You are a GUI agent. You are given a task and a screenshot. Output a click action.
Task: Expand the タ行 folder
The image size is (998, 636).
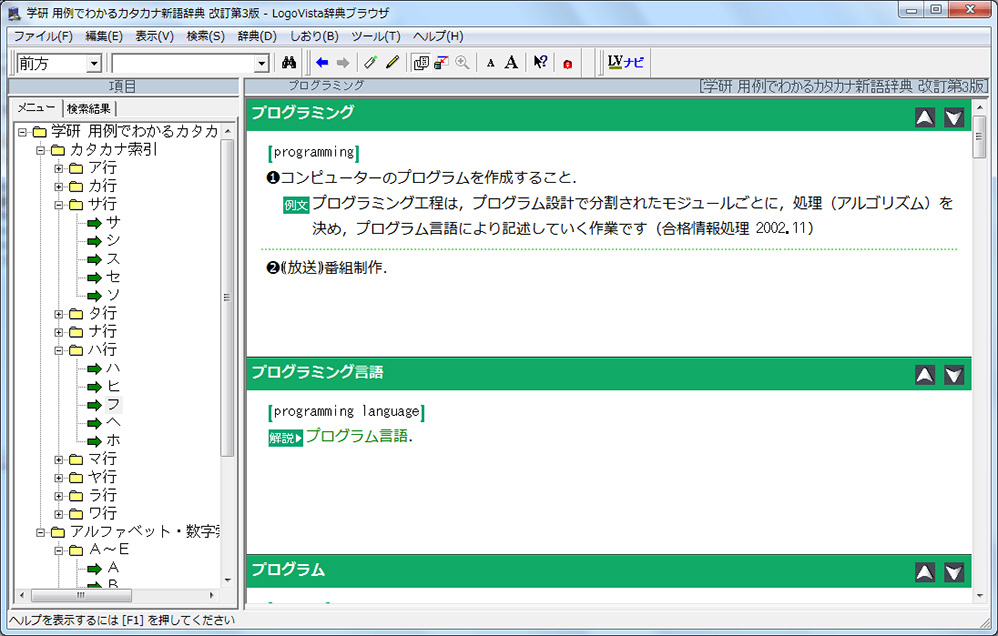click(x=59, y=314)
